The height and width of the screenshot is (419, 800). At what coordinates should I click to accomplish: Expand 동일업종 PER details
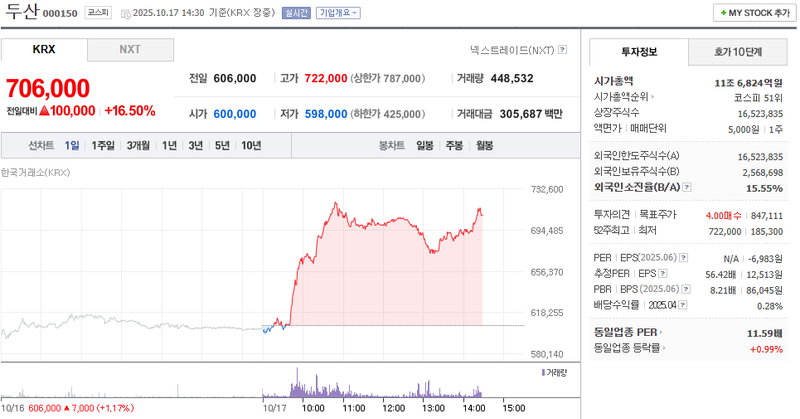(x=660, y=331)
